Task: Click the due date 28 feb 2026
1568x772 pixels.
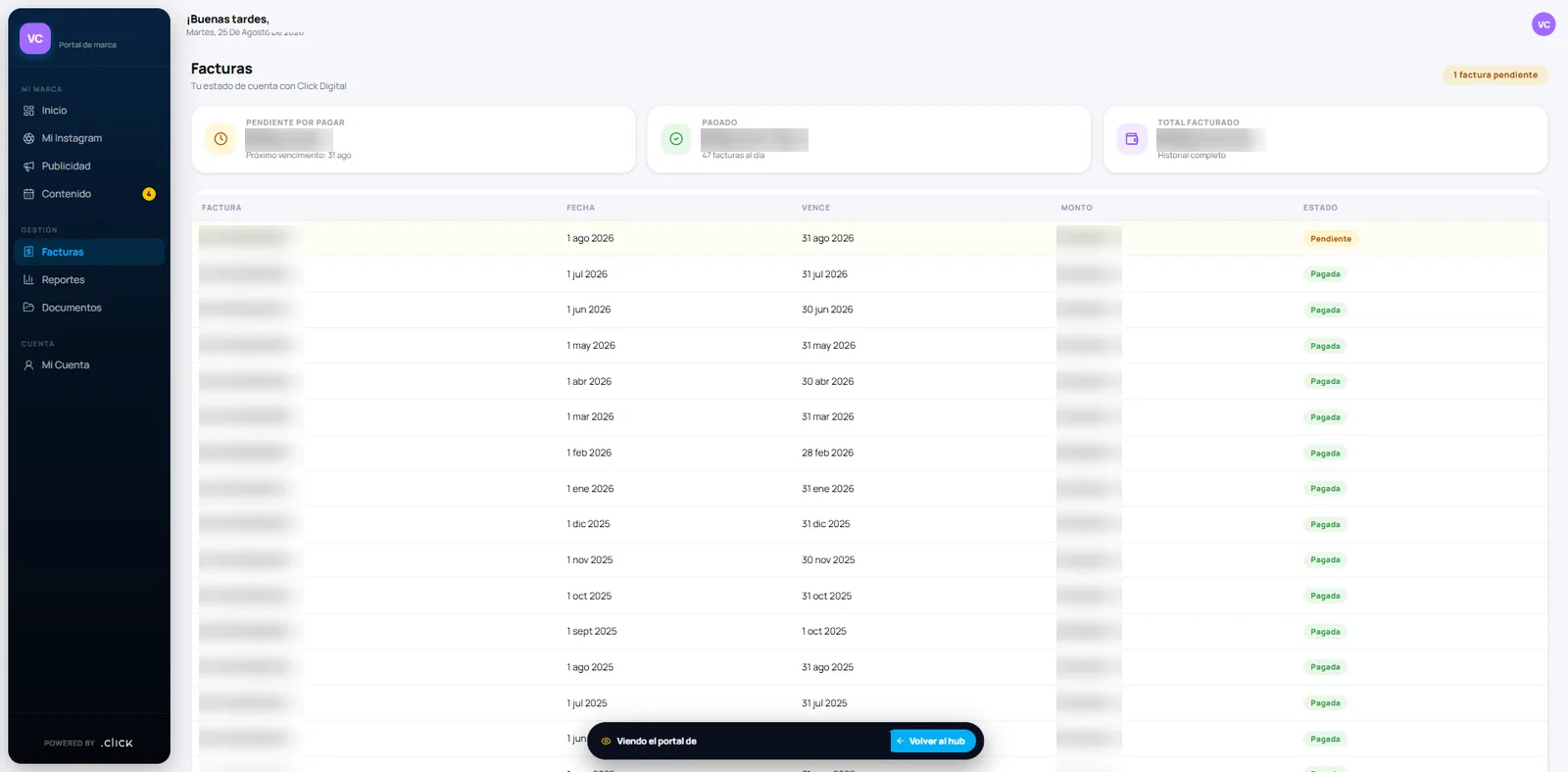Action: tap(827, 454)
